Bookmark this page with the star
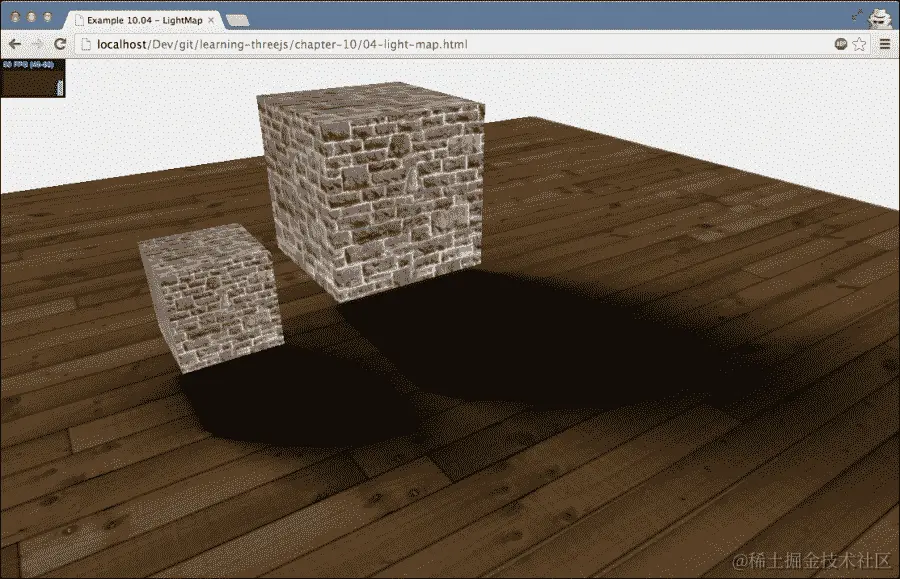 (859, 44)
